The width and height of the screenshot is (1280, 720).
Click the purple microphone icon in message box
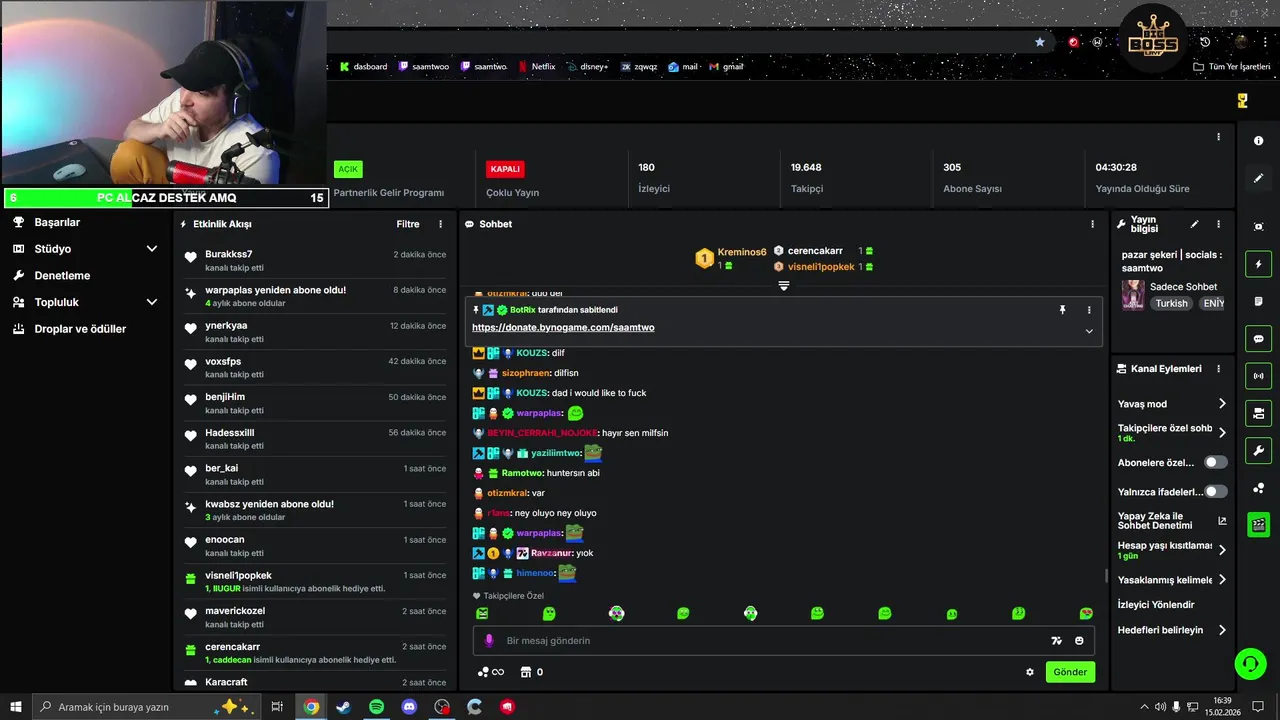(489, 641)
